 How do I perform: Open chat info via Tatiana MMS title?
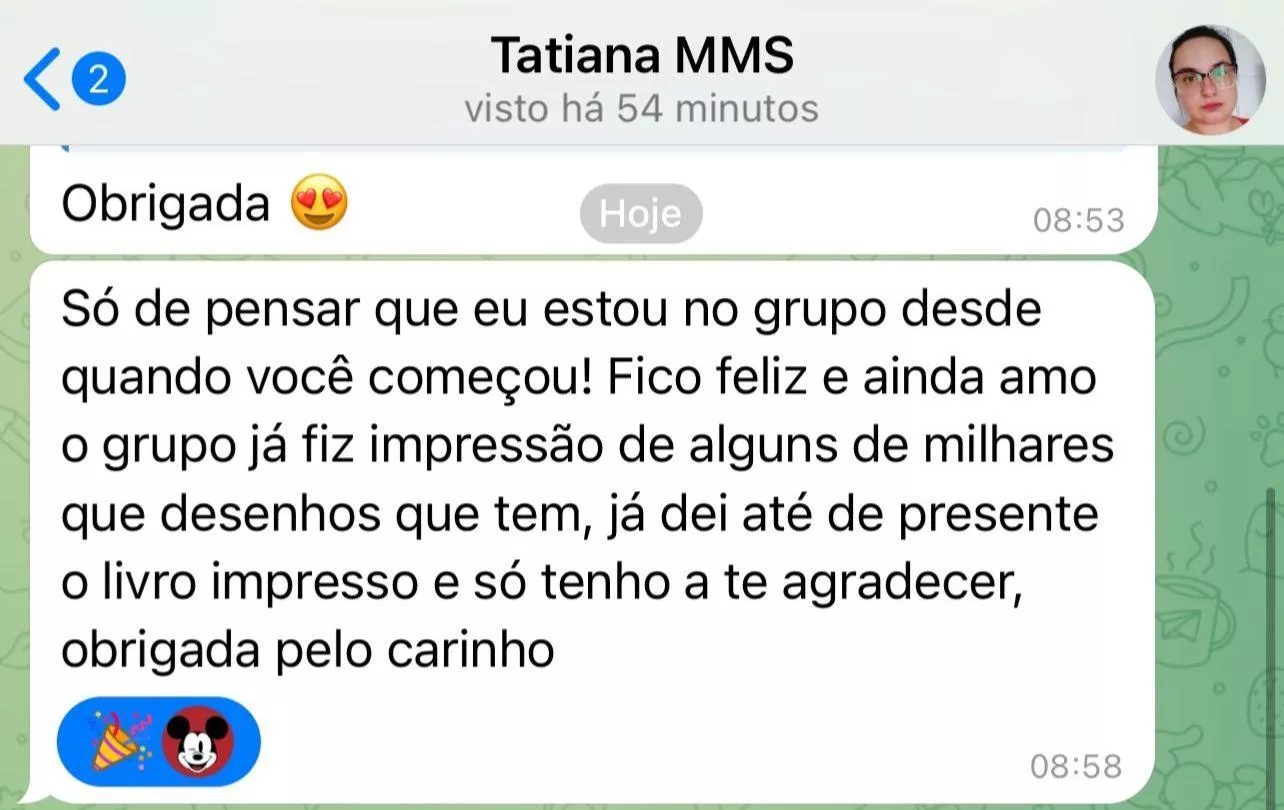point(642,56)
